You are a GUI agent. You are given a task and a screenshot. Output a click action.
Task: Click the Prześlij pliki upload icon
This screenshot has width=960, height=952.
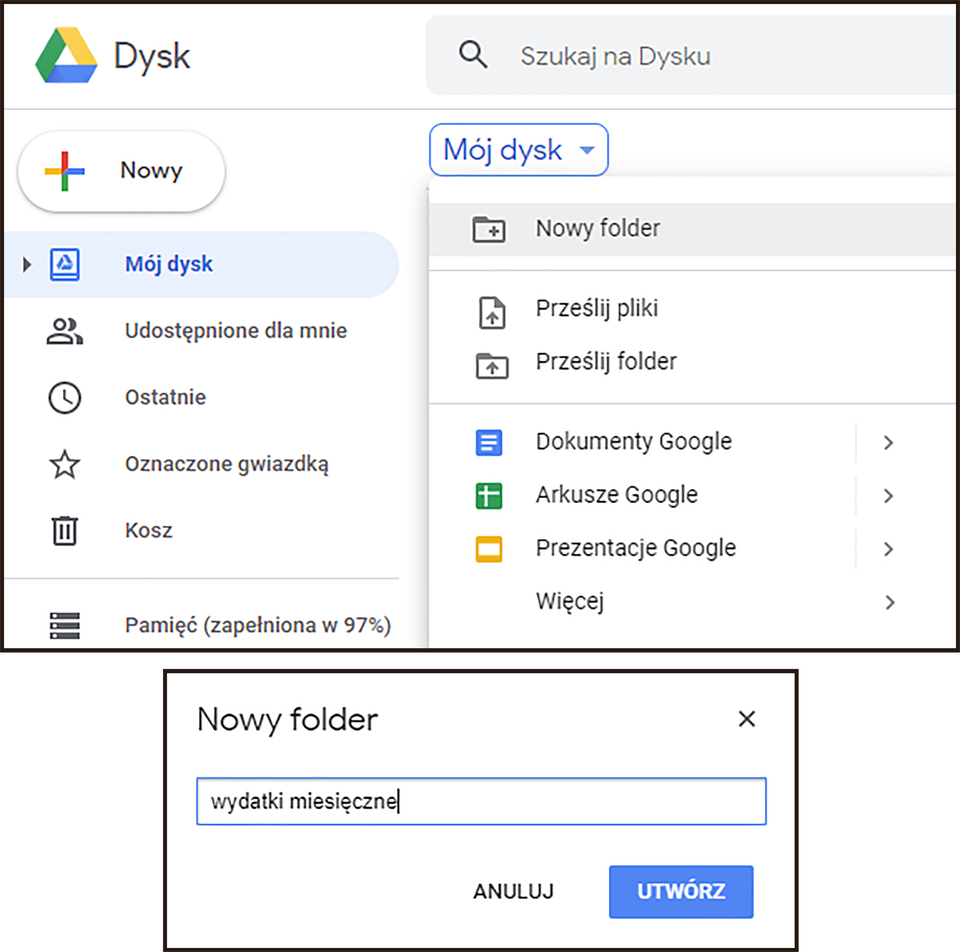pyautogui.click(x=491, y=309)
